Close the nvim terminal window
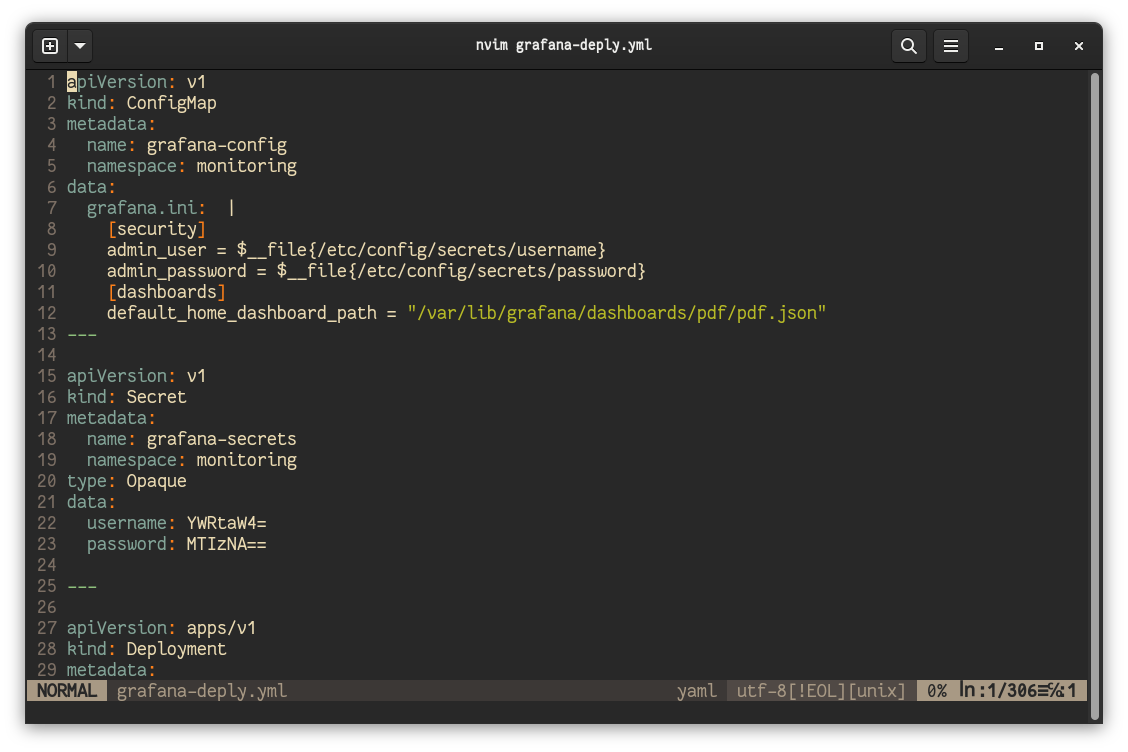Image resolution: width=1128 pixels, height=752 pixels. [1078, 46]
